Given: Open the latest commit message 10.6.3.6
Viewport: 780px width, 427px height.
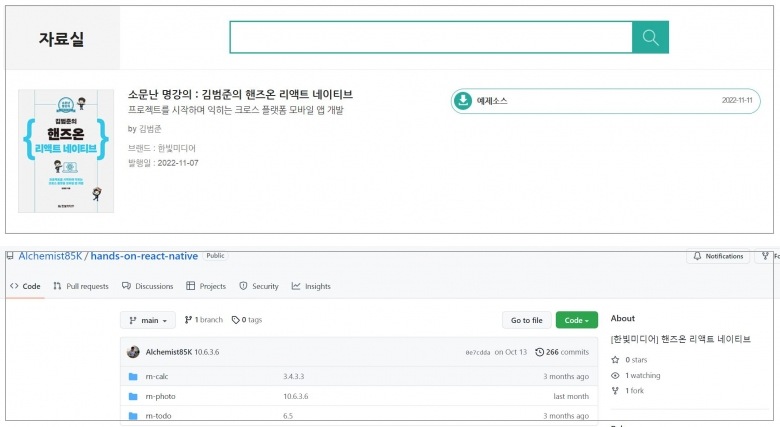Looking at the screenshot, I should [206, 352].
